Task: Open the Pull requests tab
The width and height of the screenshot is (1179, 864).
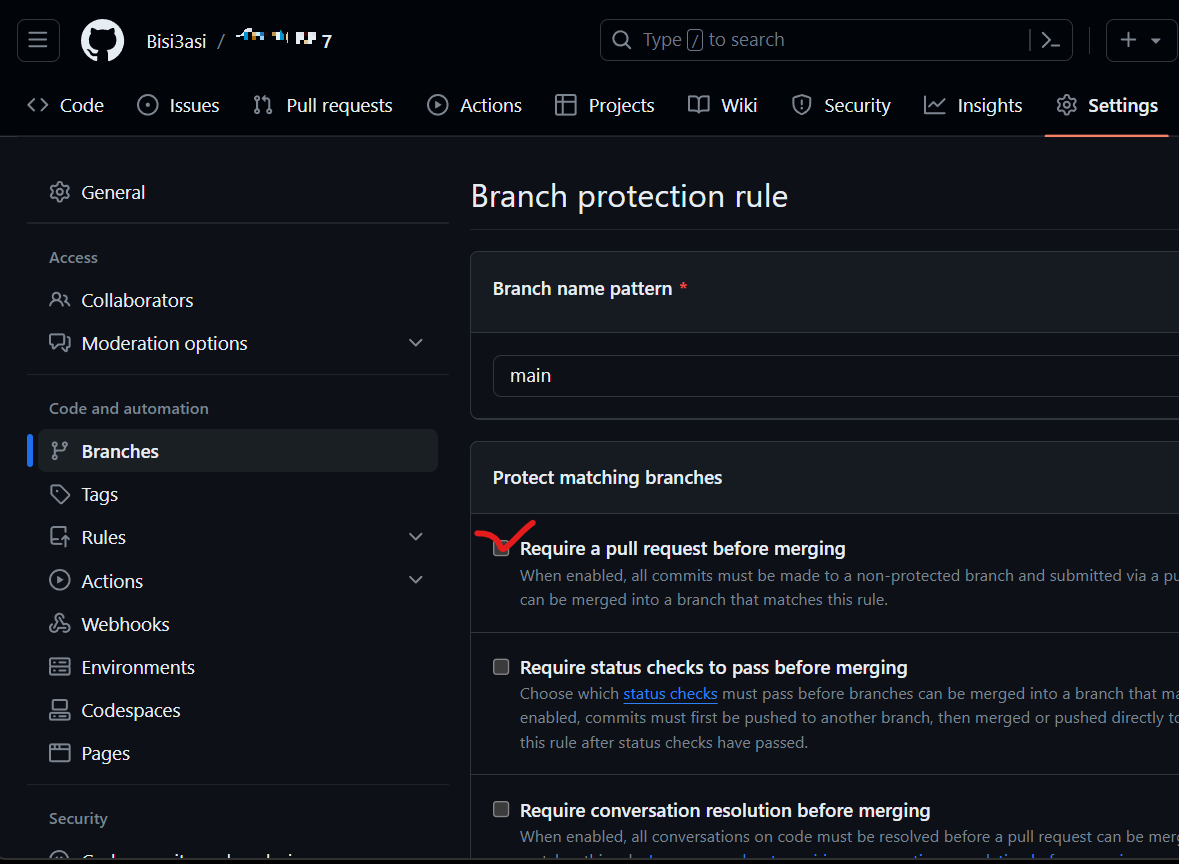Action: (323, 105)
